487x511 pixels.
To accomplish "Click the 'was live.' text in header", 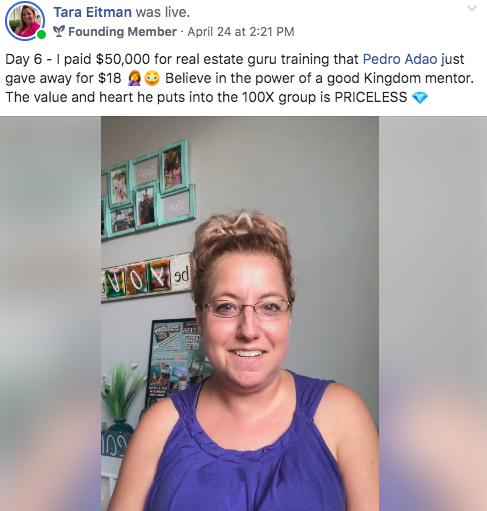I will (163, 12).
